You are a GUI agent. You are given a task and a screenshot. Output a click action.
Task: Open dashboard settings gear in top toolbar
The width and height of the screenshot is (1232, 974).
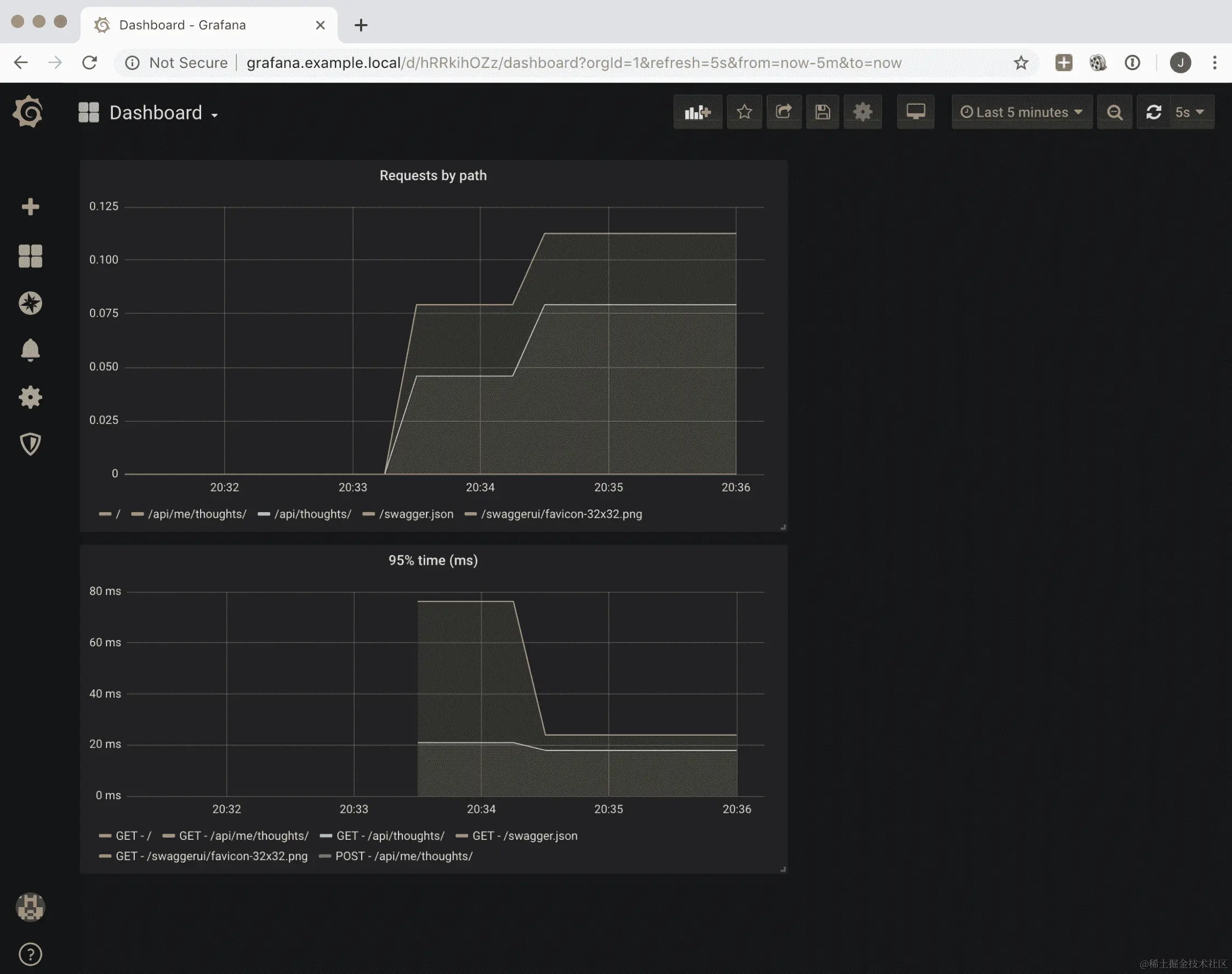pyautogui.click(x=863, y=112)
